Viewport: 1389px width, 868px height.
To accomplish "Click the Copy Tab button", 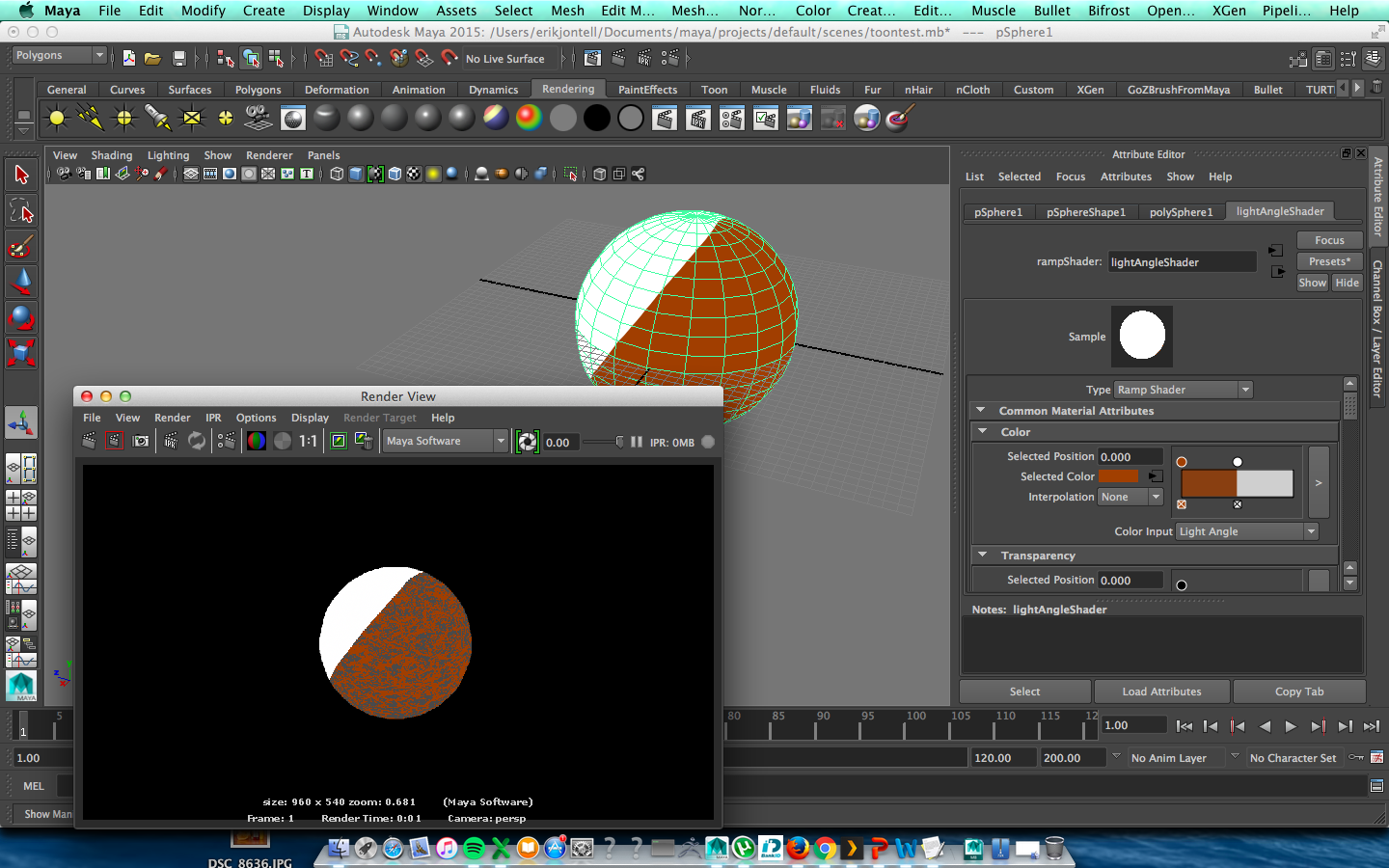I will [1299, 692].
